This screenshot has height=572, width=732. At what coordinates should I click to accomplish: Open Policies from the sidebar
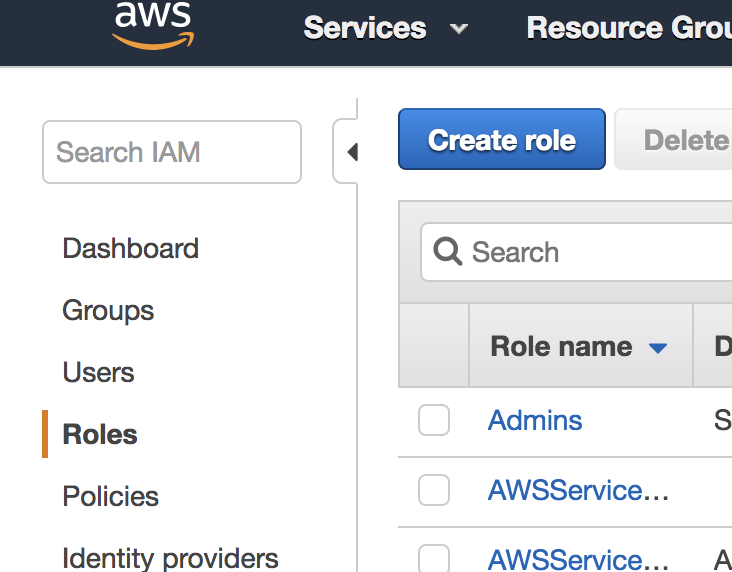(110, 496)
